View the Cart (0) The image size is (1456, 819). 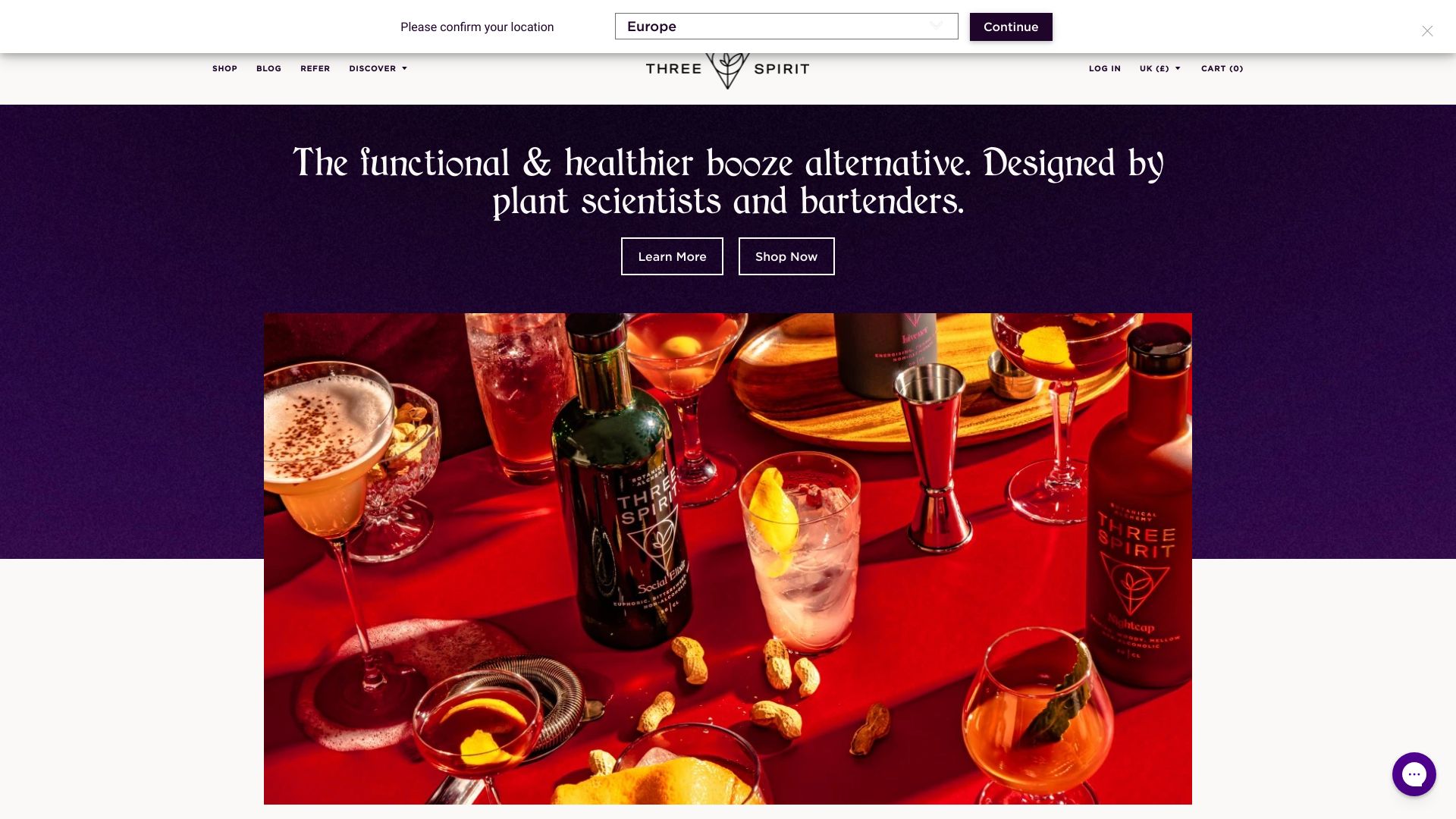(x=1222, y=68)
